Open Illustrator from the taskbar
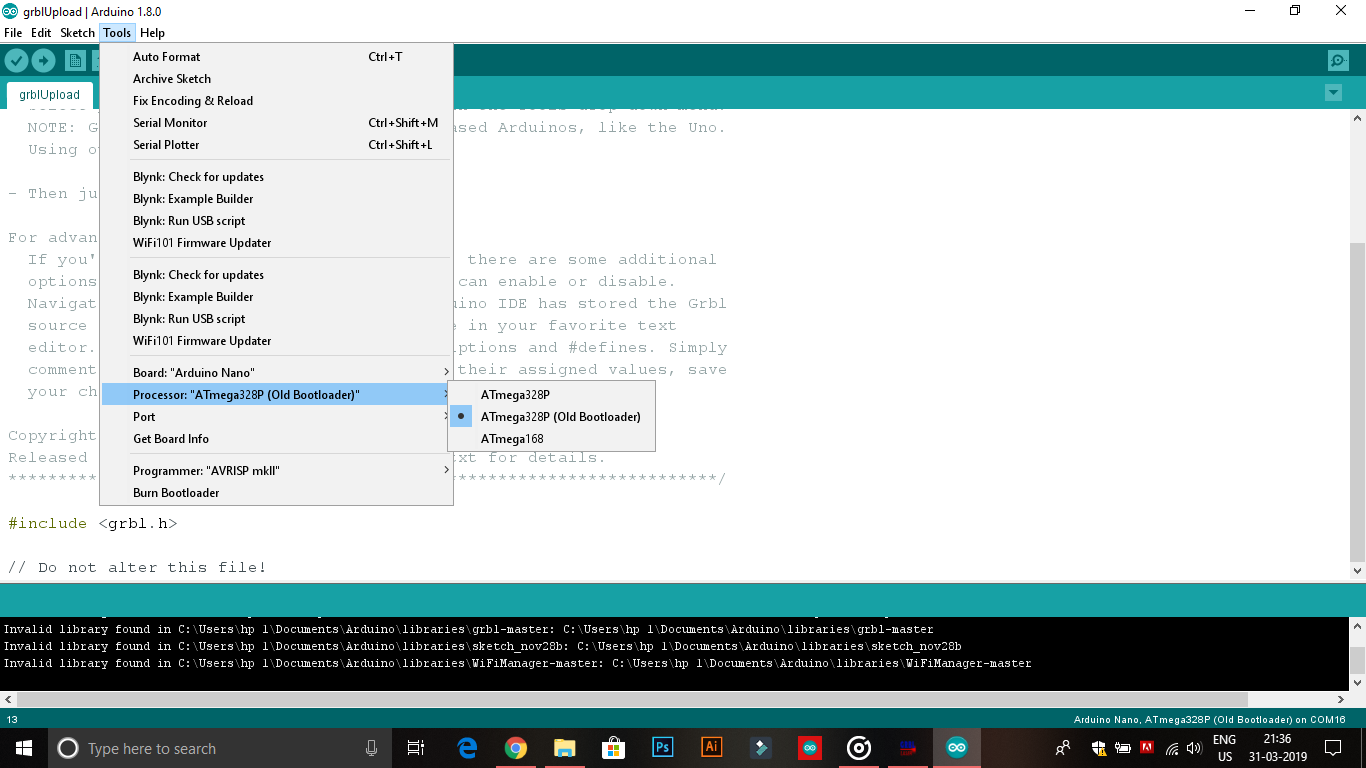The image size is (1366, 768). [711, 747]
